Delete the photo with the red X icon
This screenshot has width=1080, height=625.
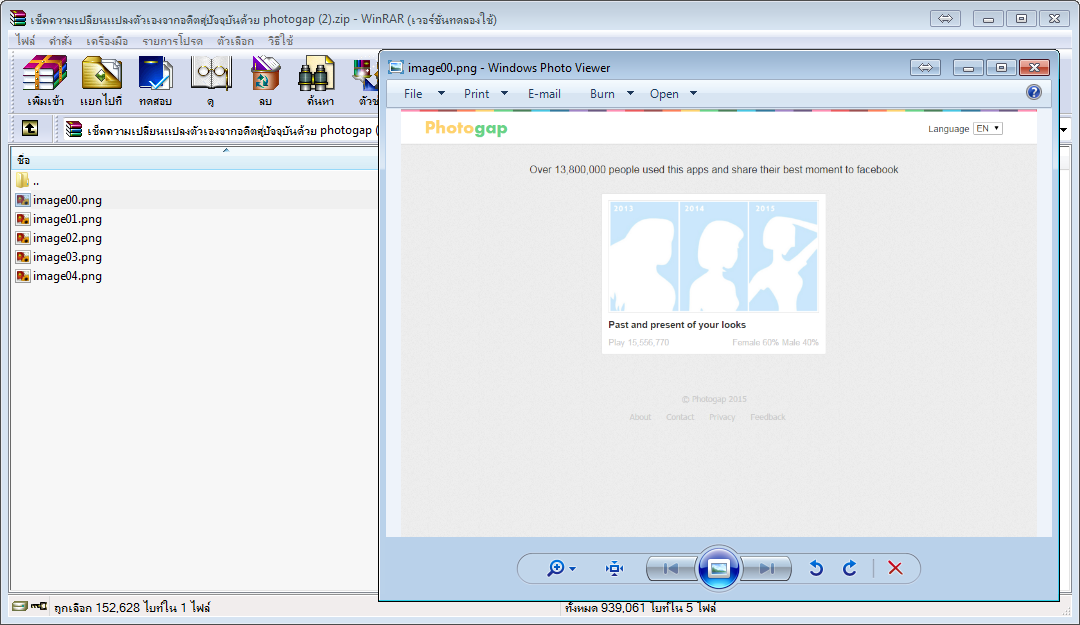coord(895,568)
